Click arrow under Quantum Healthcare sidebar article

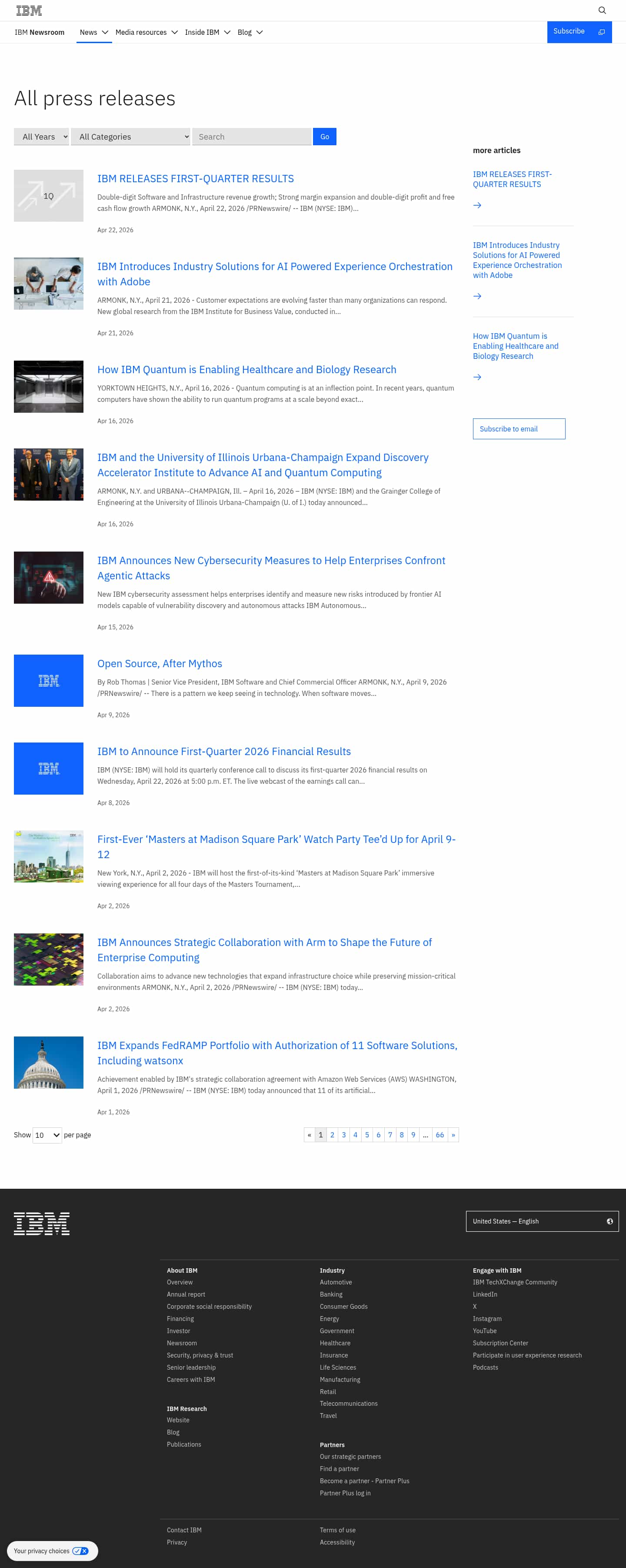[x=477, y=377]
